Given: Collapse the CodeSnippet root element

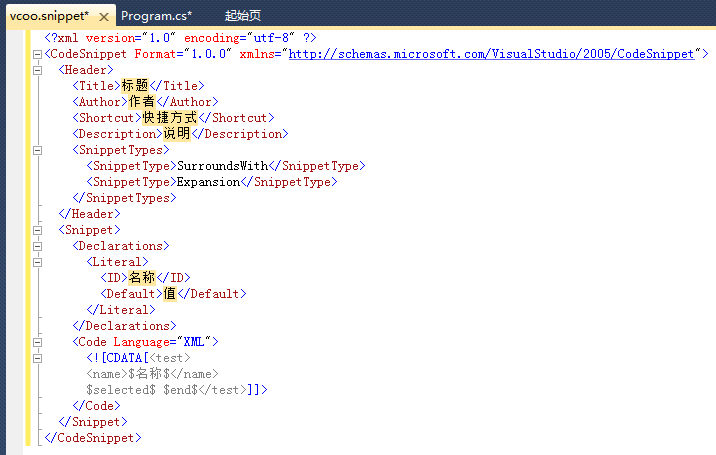Looking at the screenshot, I should click(38, 54).
